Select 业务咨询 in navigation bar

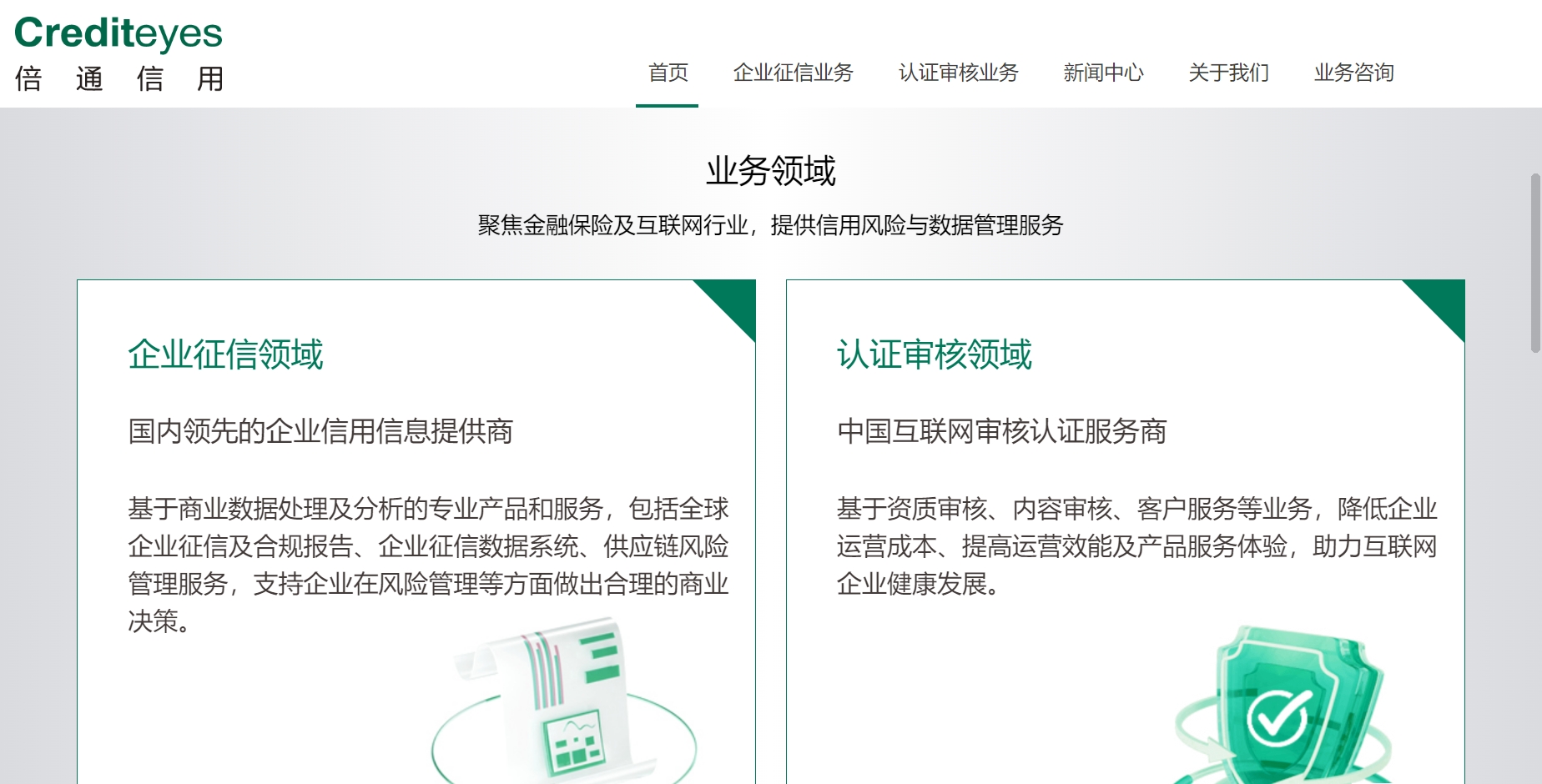pyautogui.click(x=1353, y=73)
